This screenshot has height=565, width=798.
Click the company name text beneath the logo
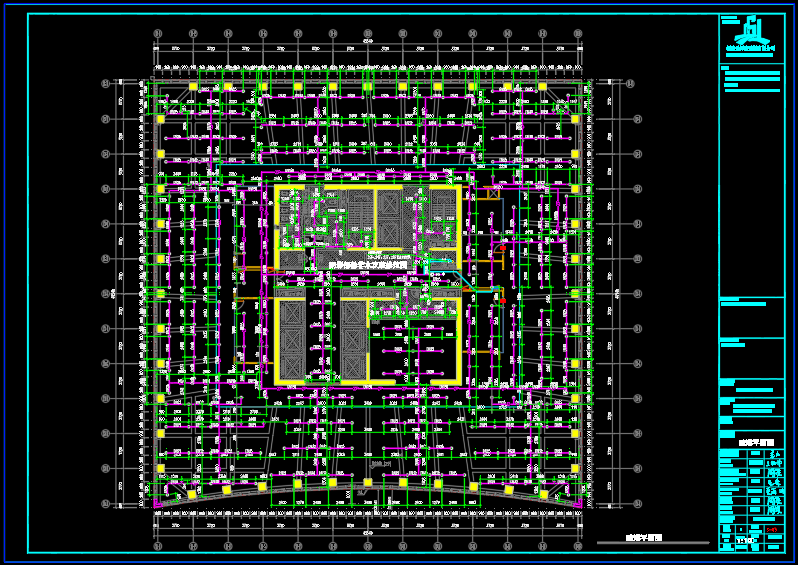click(751, 47)
